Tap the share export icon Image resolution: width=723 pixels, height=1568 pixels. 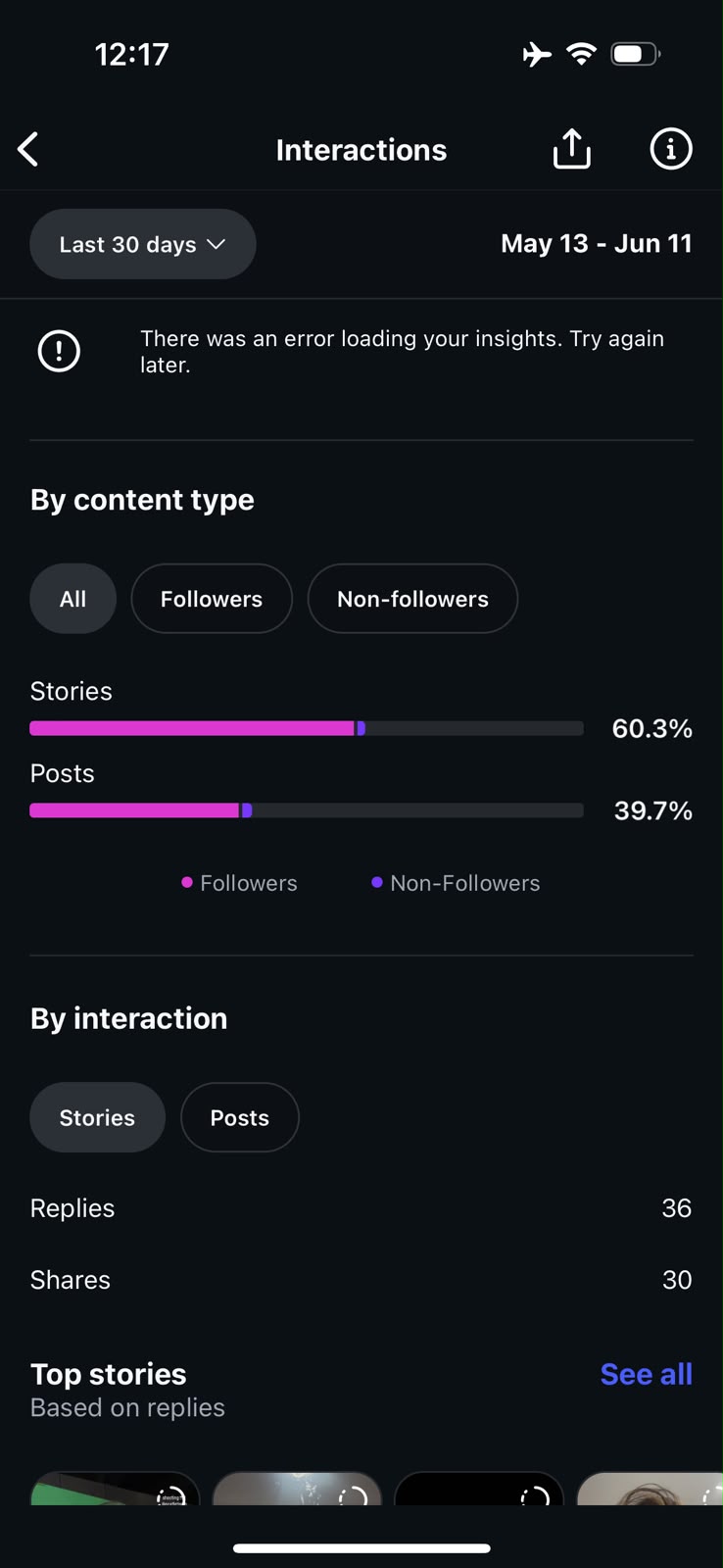(572, 149)
